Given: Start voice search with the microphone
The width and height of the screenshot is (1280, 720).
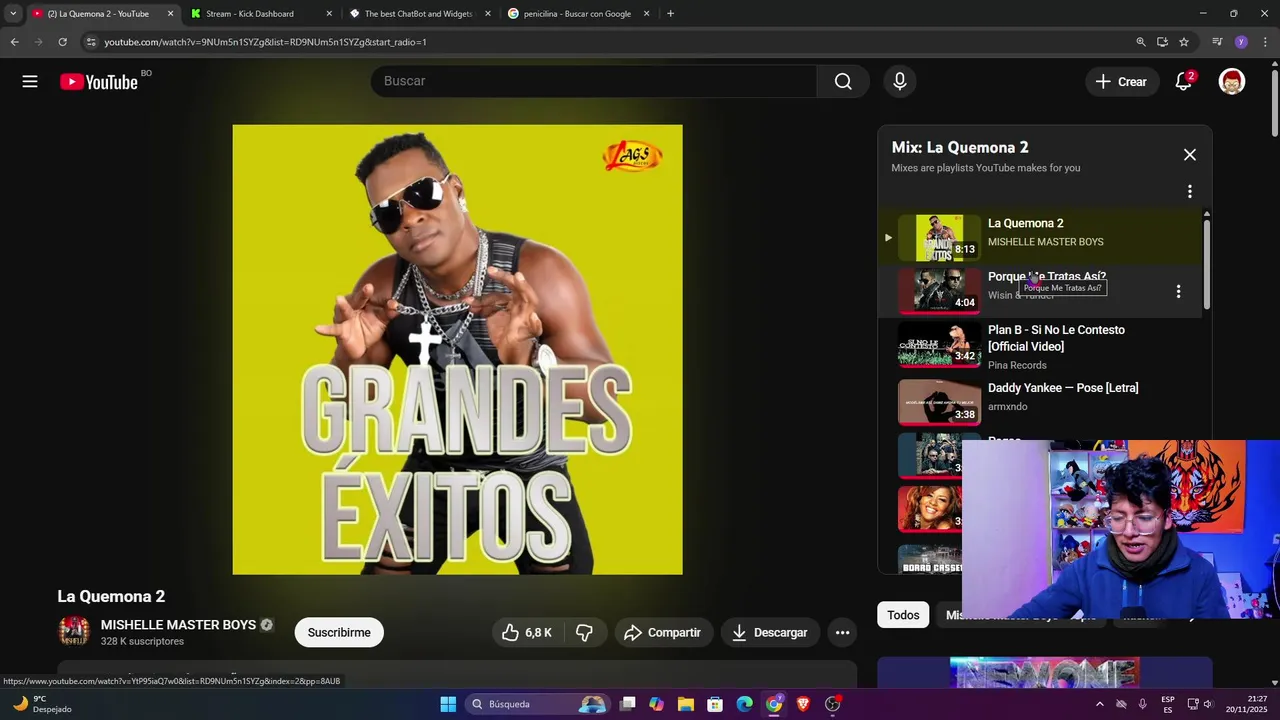Looking at the screenshot, I should (x=900, y=81).
